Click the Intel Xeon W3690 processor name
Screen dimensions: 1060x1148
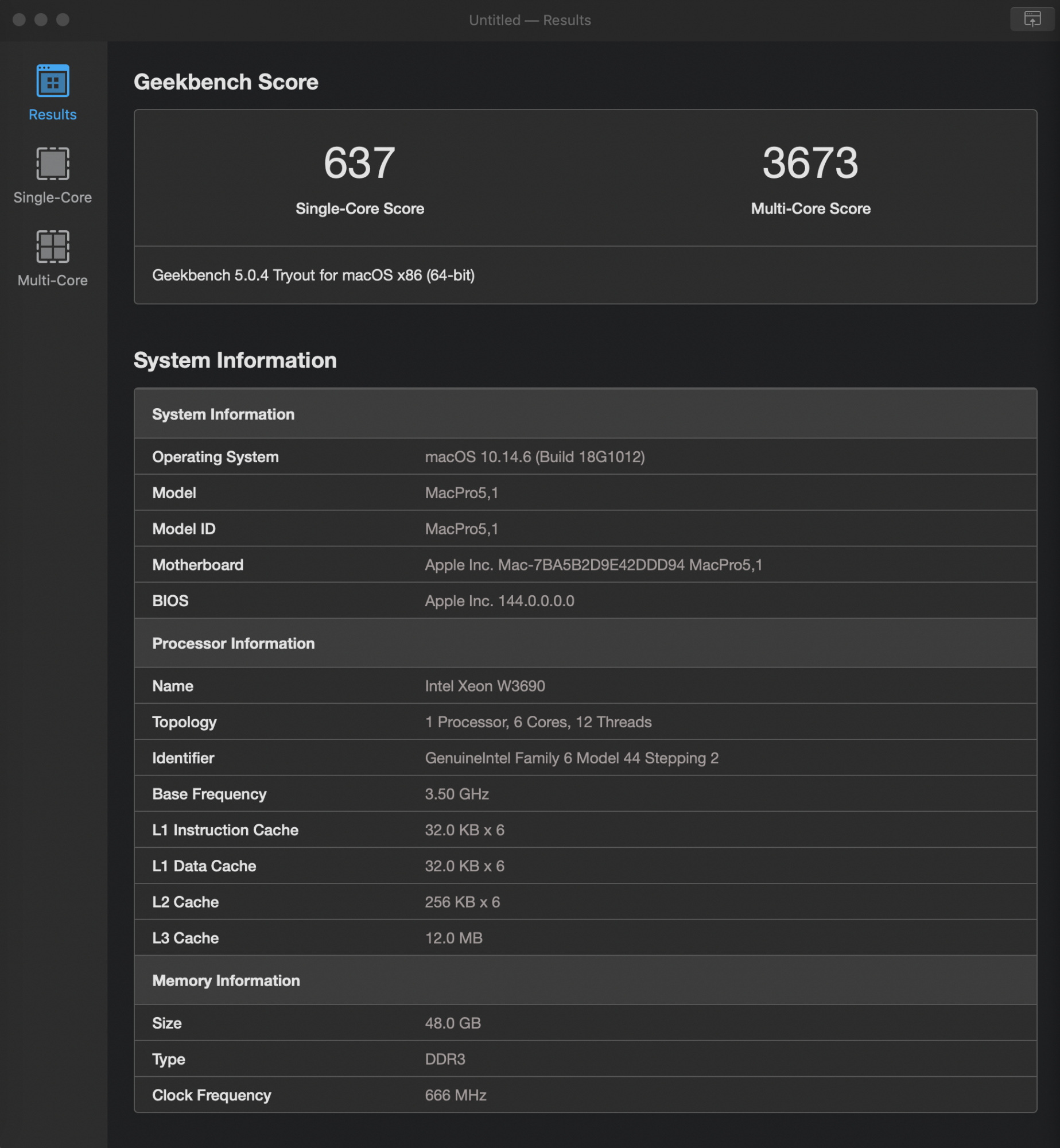point(485,686)
